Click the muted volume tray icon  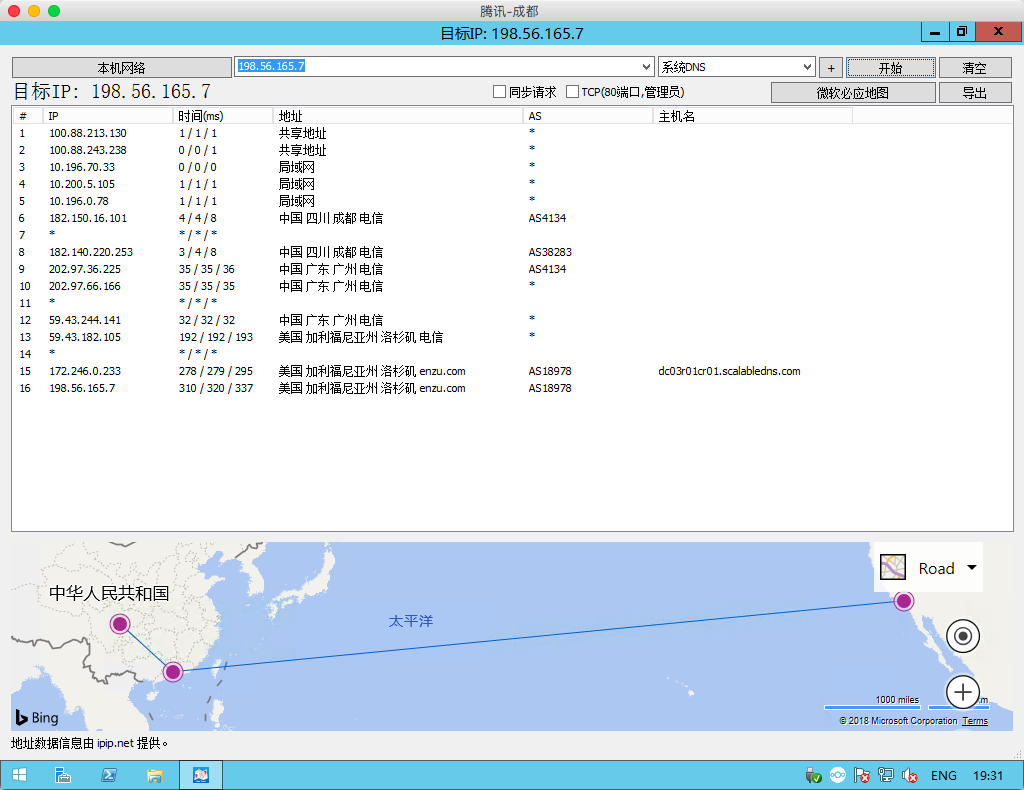point(910,776)
